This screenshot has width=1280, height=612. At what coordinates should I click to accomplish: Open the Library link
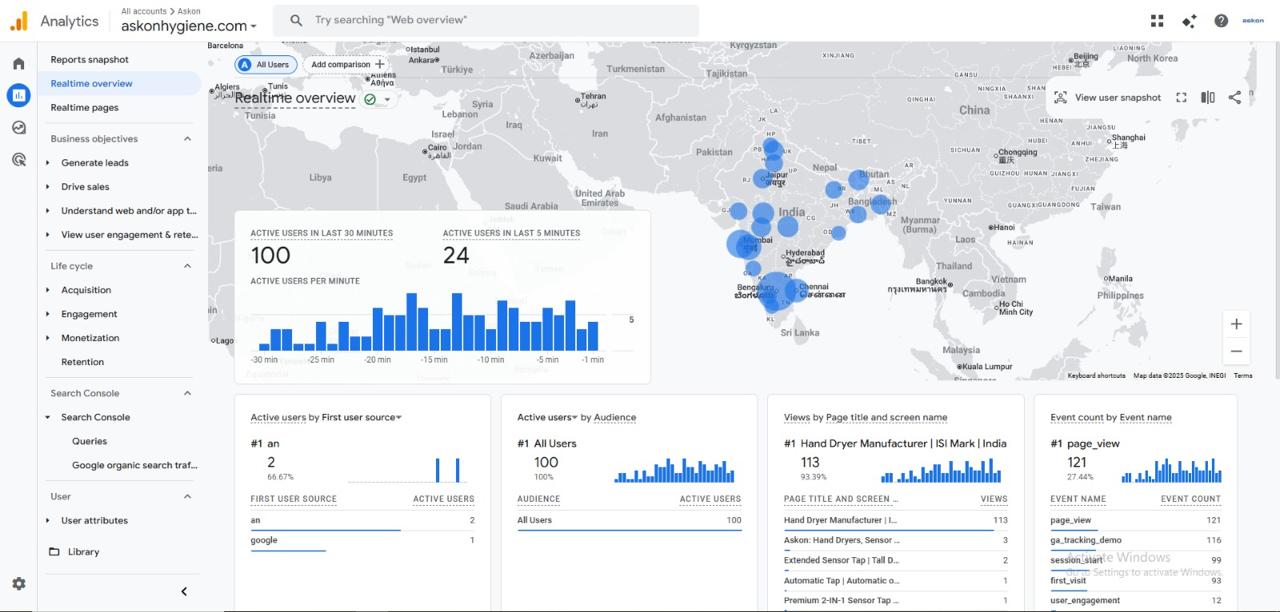point(83,551)
